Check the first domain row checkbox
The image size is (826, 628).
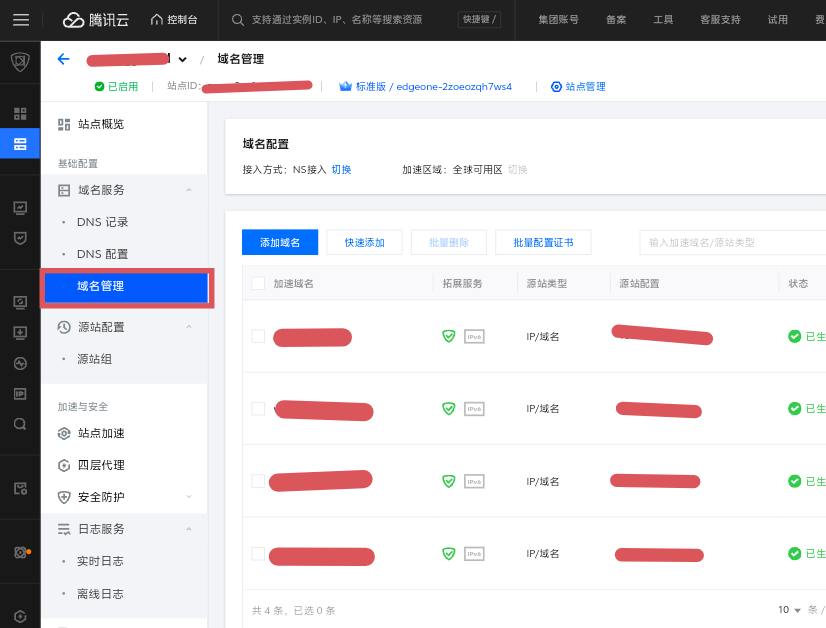point(258,336)
